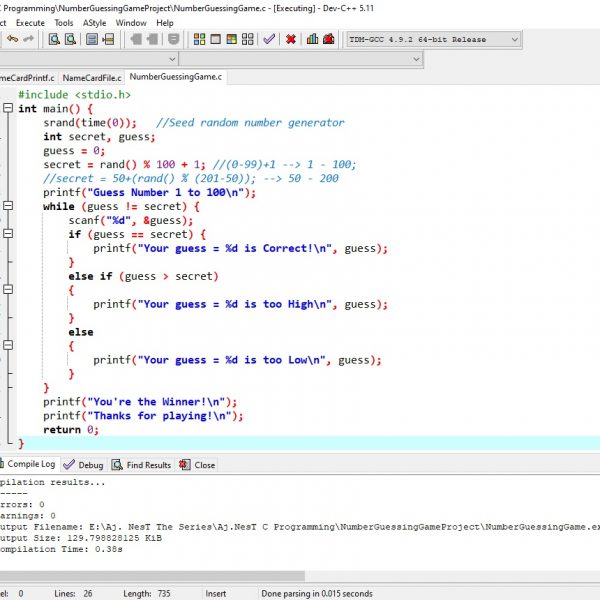The width and height of the screenshot is (600, 600).
Task: Click the Redo arrow icon in toolbar
Action: (x=28, y=39)
